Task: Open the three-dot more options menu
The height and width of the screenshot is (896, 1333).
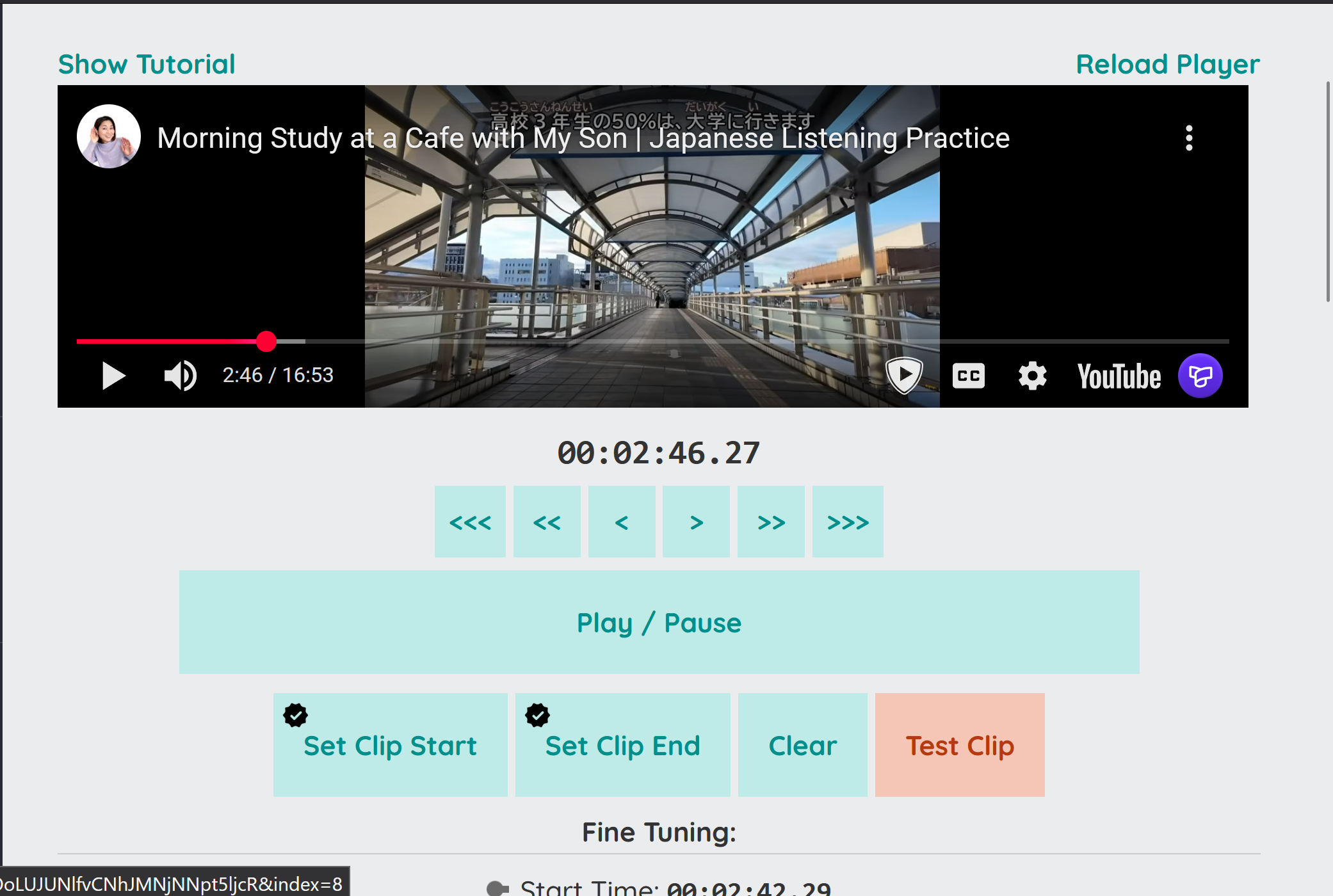Action: coord(1189,138)
